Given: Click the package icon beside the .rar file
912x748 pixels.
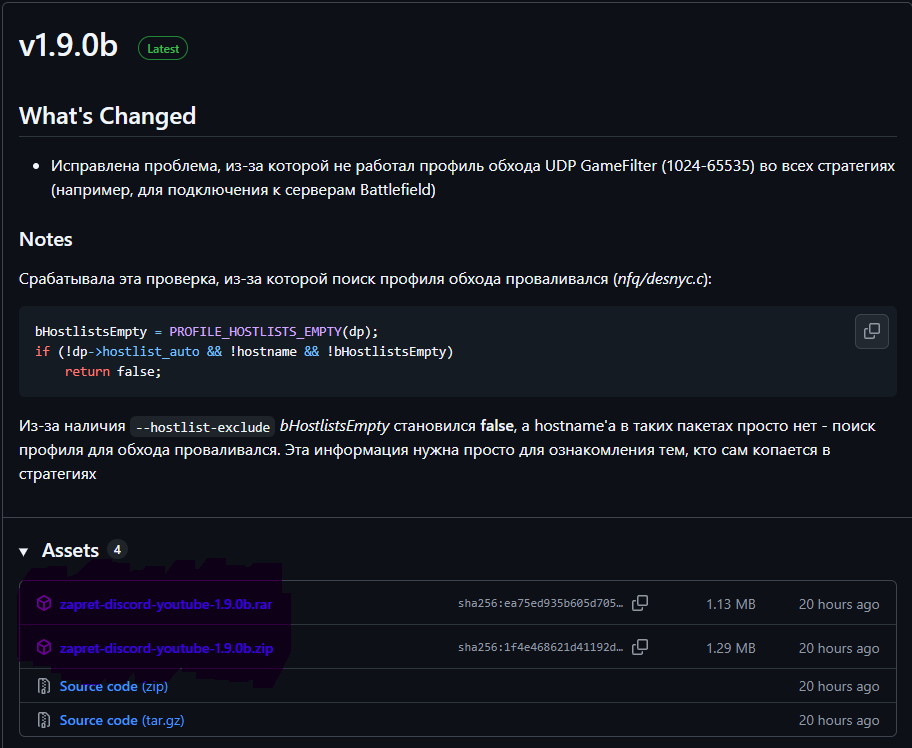Looking at the screenshot, I should point(44,603).
